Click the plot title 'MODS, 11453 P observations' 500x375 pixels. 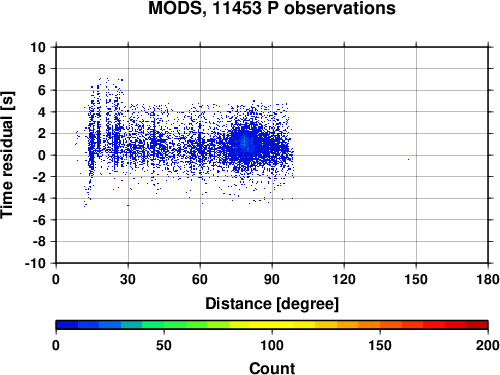(272, 8)
